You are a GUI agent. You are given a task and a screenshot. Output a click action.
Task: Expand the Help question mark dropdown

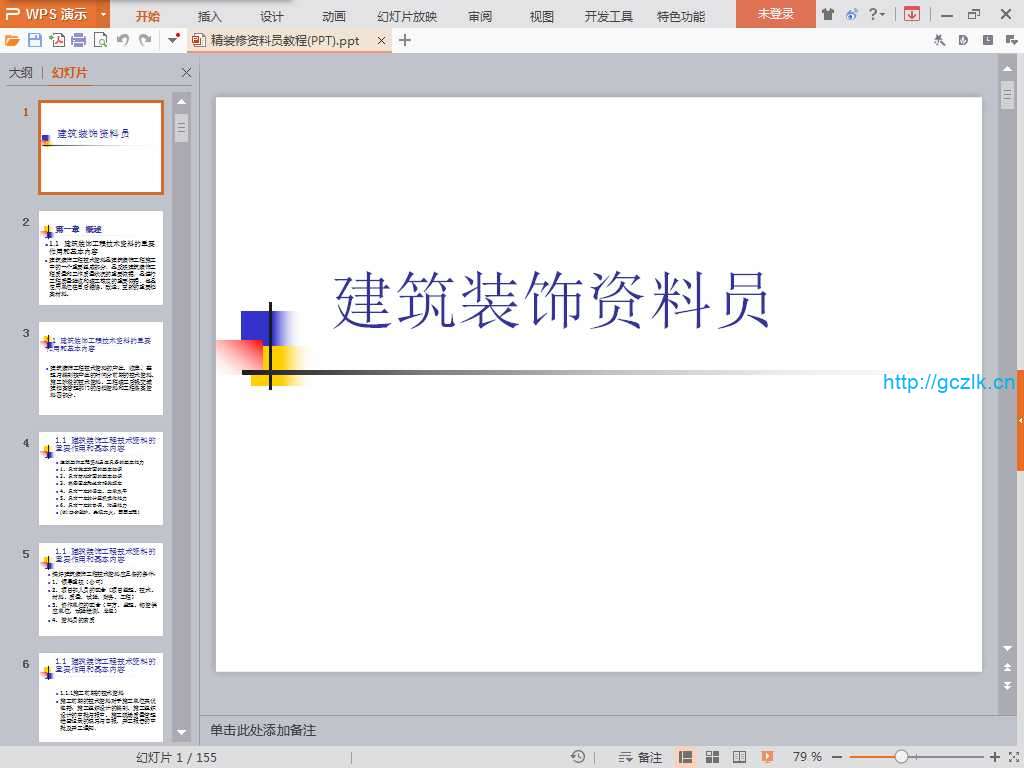click(x=883, y=14)
